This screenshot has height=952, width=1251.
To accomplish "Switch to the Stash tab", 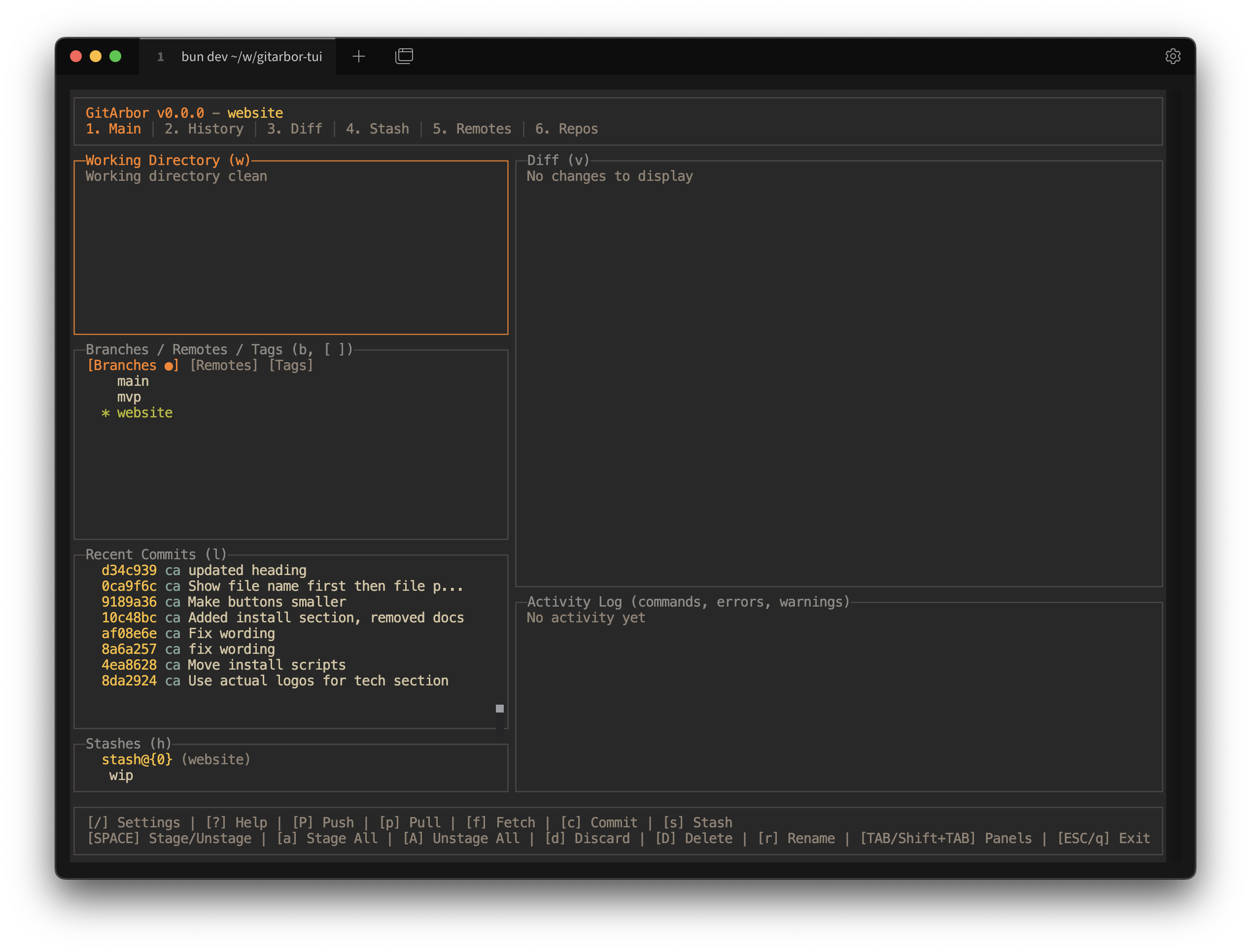I will tap(378, 129).
